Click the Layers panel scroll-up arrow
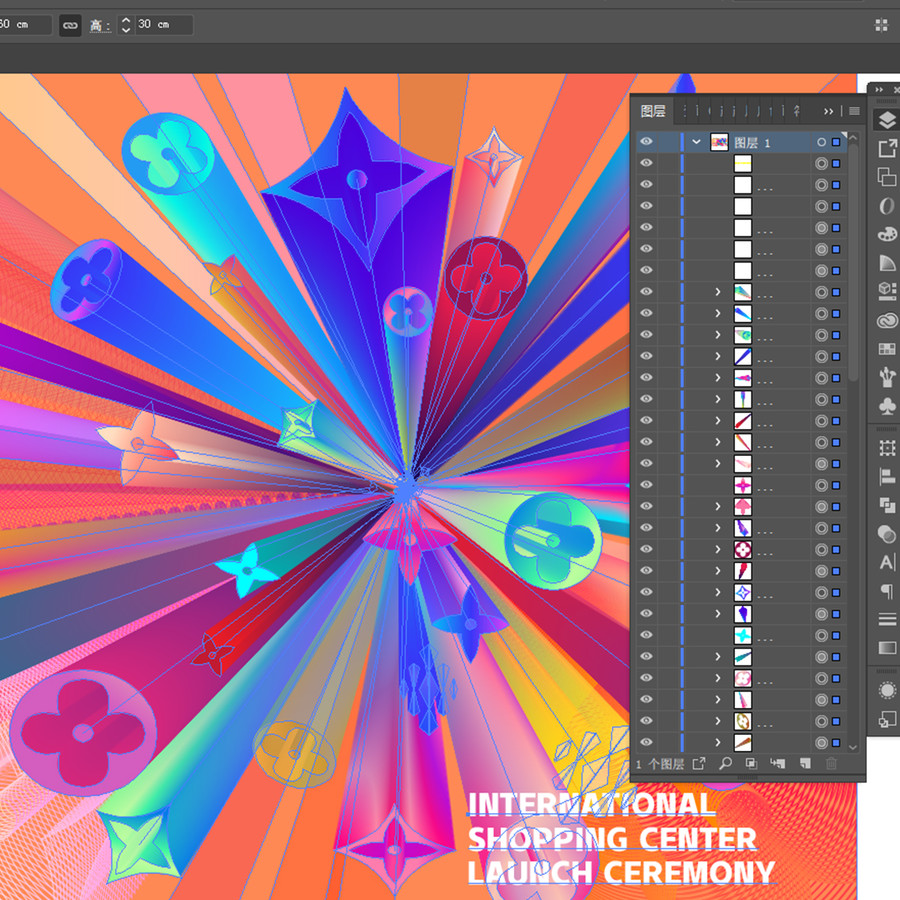900x900 pixels. click(853, 138)
